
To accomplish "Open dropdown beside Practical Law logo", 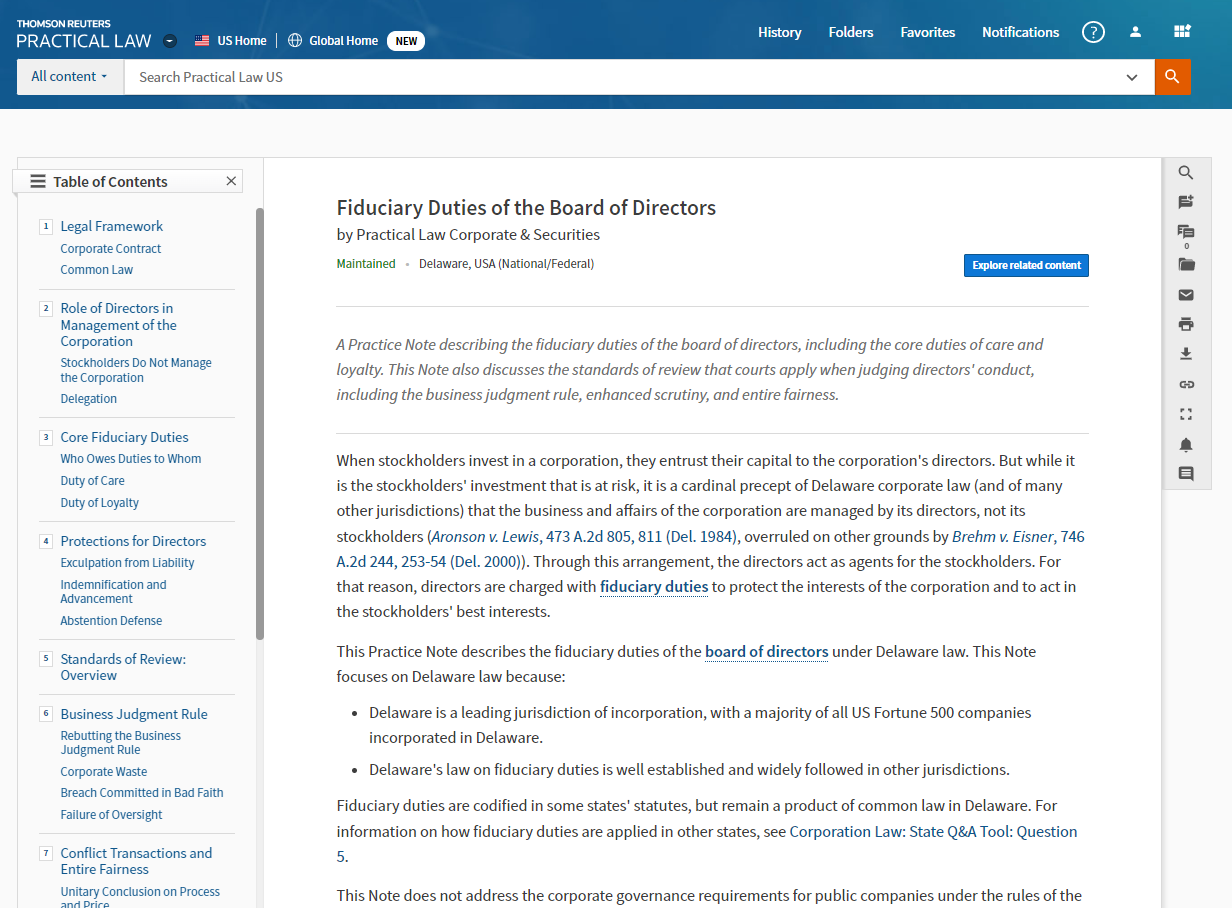I will coord(170,41).
